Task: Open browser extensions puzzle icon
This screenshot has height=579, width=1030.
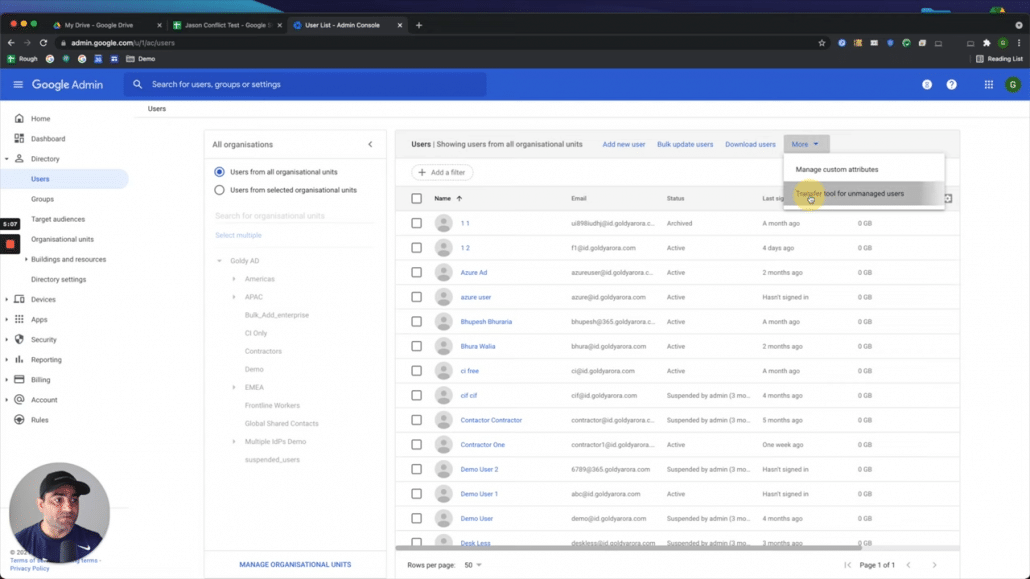Action: point(987,43)
